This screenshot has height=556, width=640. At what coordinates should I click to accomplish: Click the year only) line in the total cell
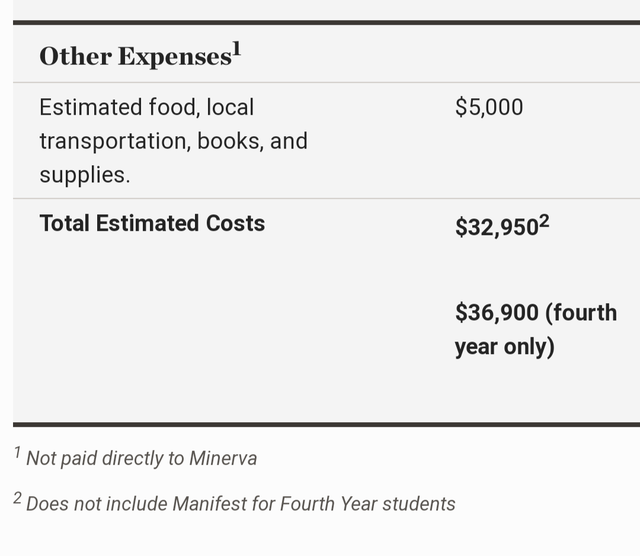(x=504, y=347)
